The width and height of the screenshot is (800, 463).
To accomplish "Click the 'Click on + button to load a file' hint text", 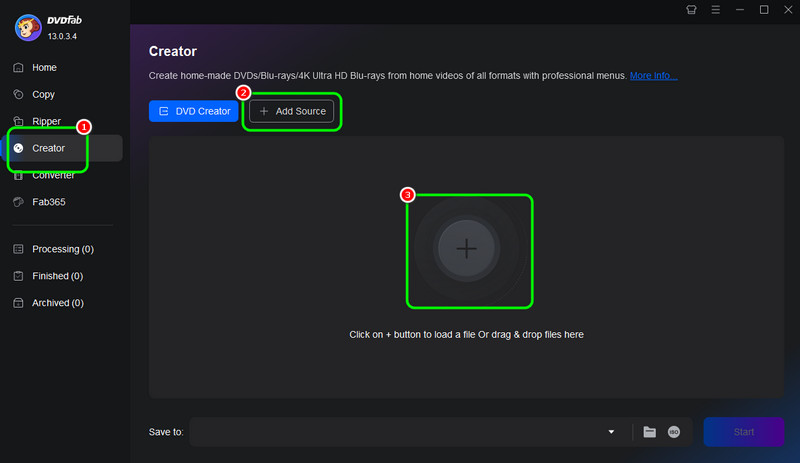I will 466,335.
